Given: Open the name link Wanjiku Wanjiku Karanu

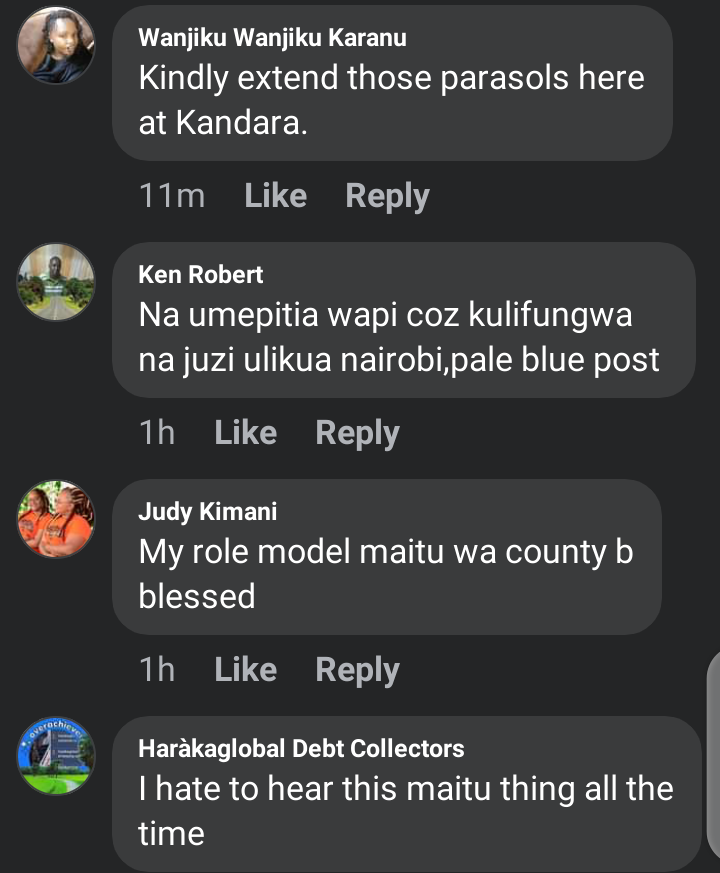Looking at the screenshot, I should tap(272, 38).
